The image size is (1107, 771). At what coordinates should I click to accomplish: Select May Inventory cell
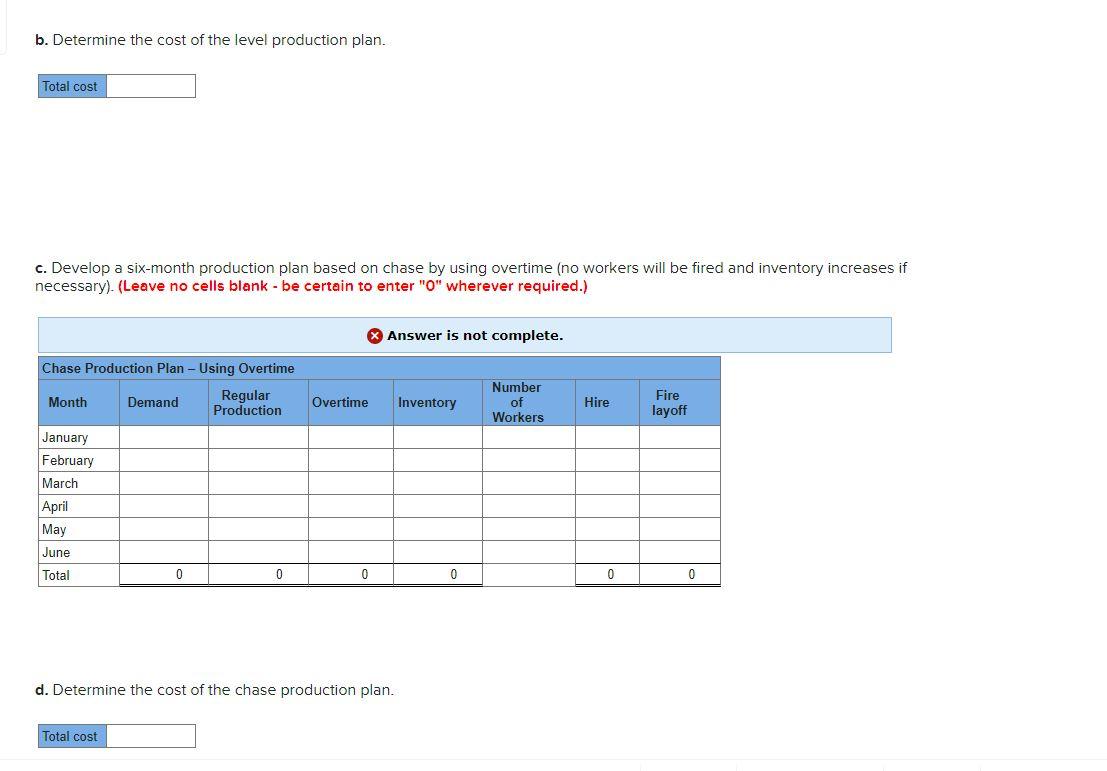pyautogui.click(x=438, y=529)
